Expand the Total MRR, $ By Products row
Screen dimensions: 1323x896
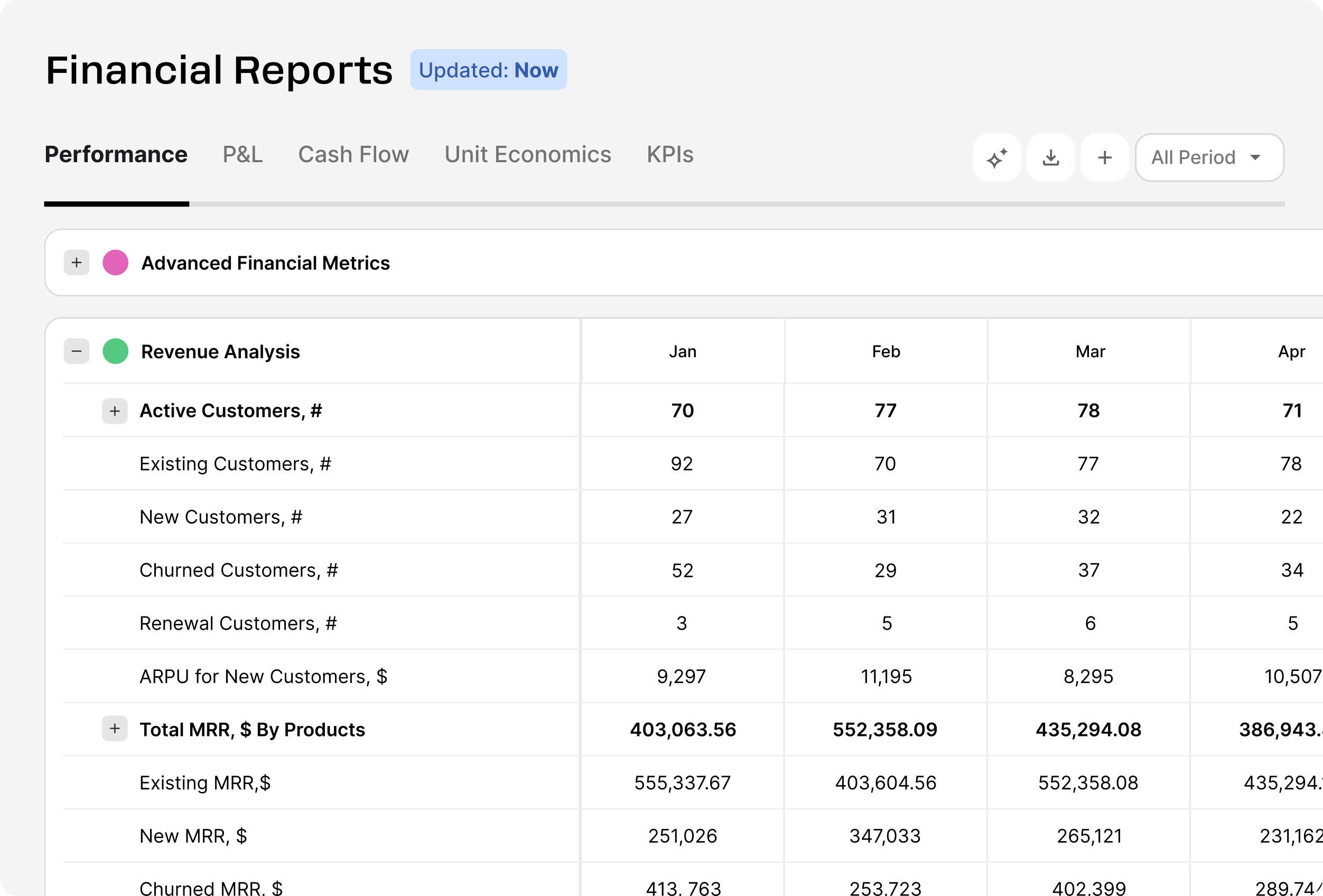115,729
